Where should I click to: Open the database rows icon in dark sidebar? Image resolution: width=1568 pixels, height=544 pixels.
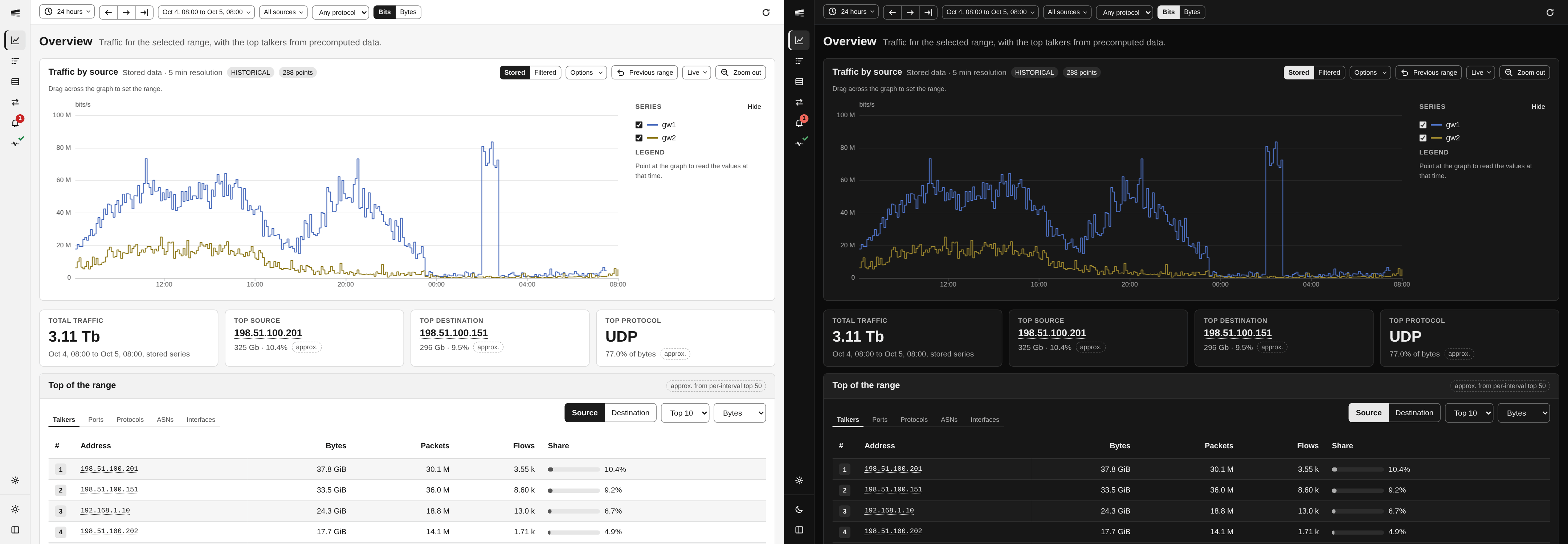(799, 82)
